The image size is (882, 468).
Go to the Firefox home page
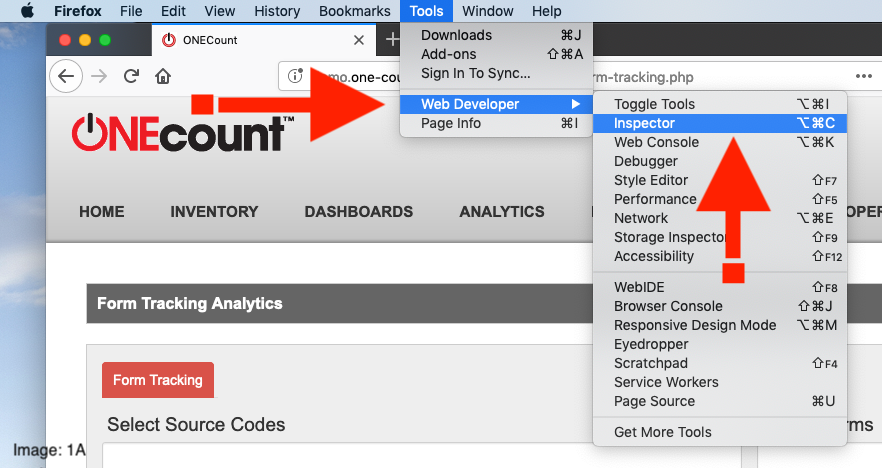coord(163,76)
